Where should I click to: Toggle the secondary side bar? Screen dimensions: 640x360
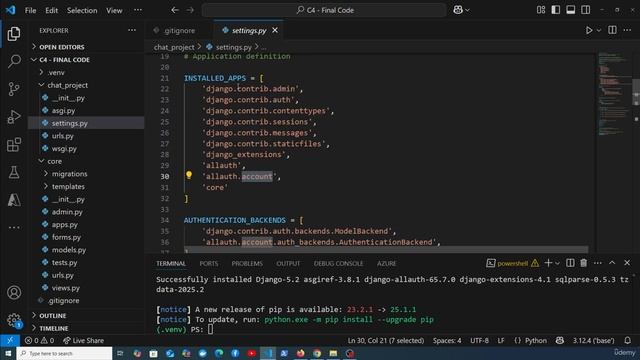tap(585, 10)
